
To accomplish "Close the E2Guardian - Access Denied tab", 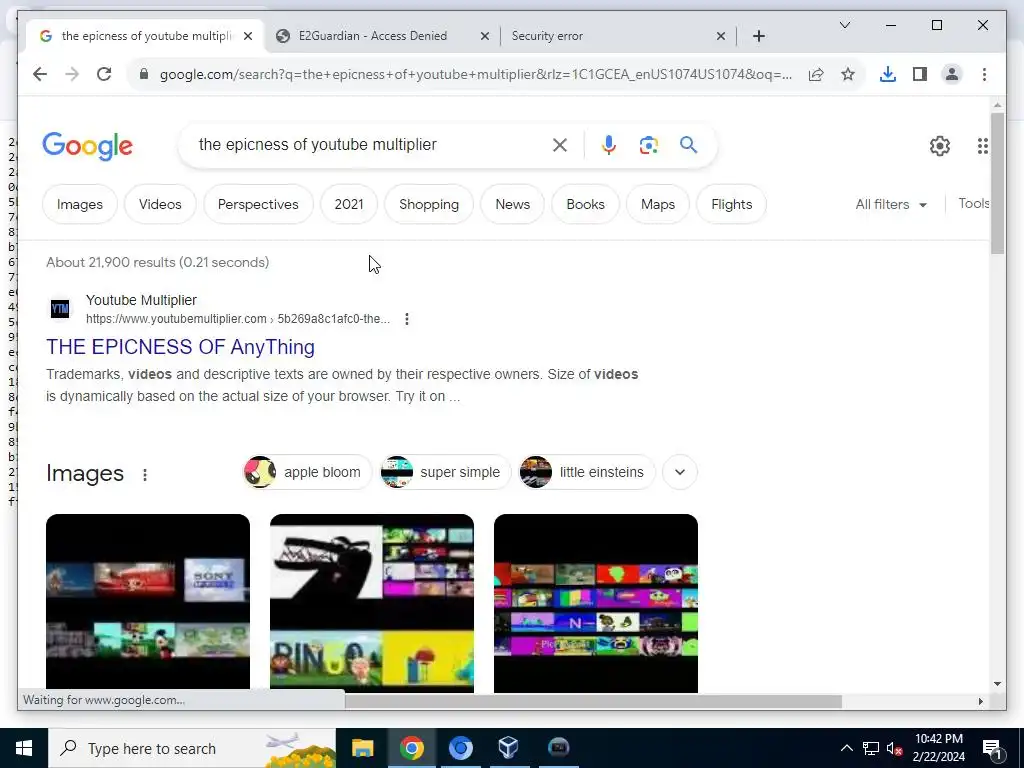I will coord(485,36).
